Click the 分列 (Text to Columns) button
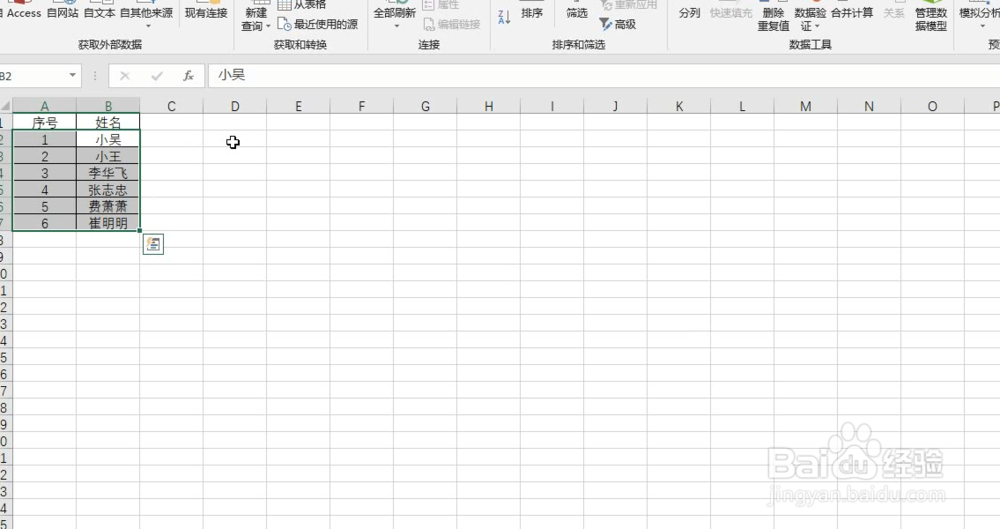 tap(689, 12)
